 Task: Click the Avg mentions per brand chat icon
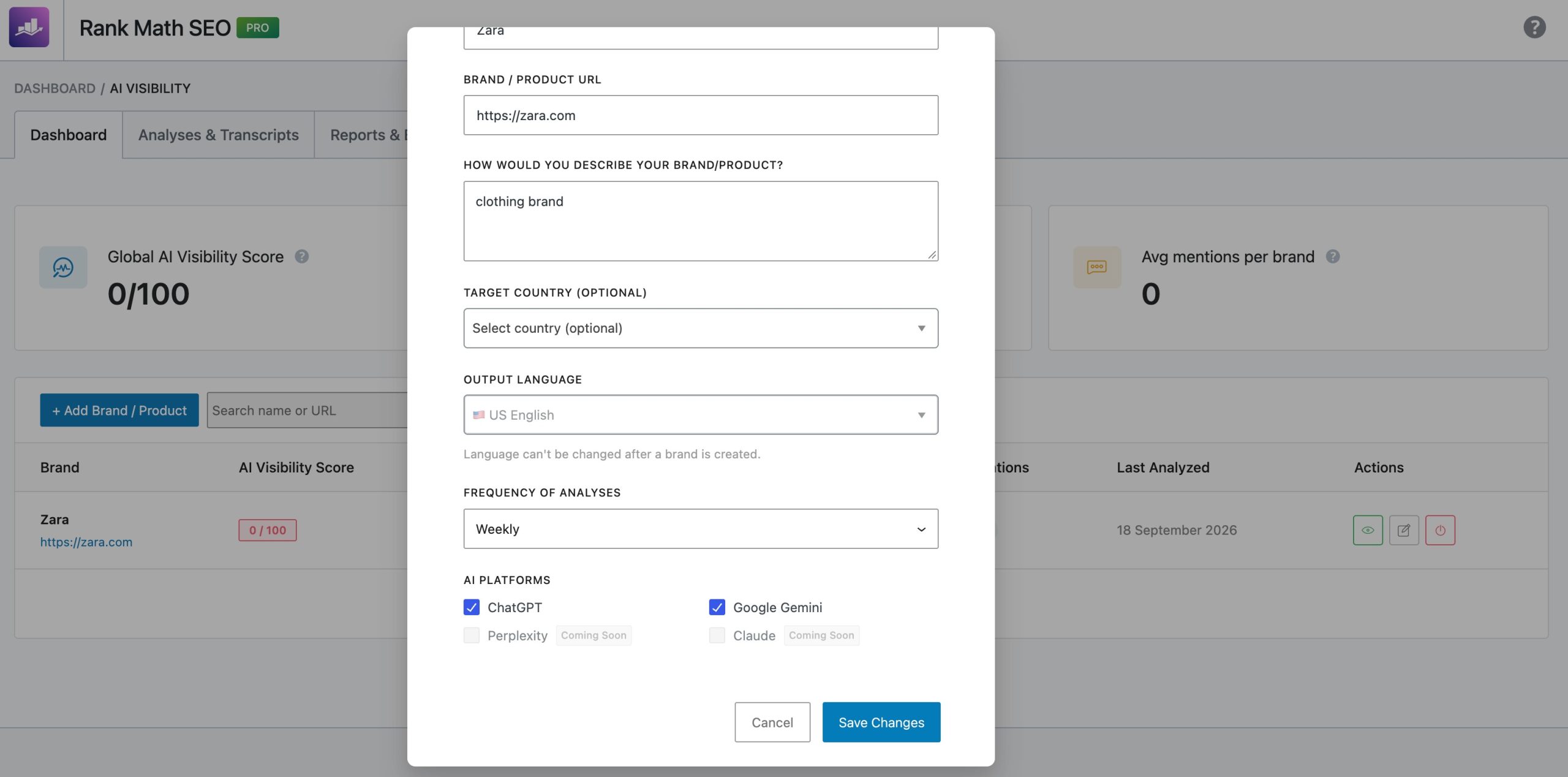[1097, 267]
